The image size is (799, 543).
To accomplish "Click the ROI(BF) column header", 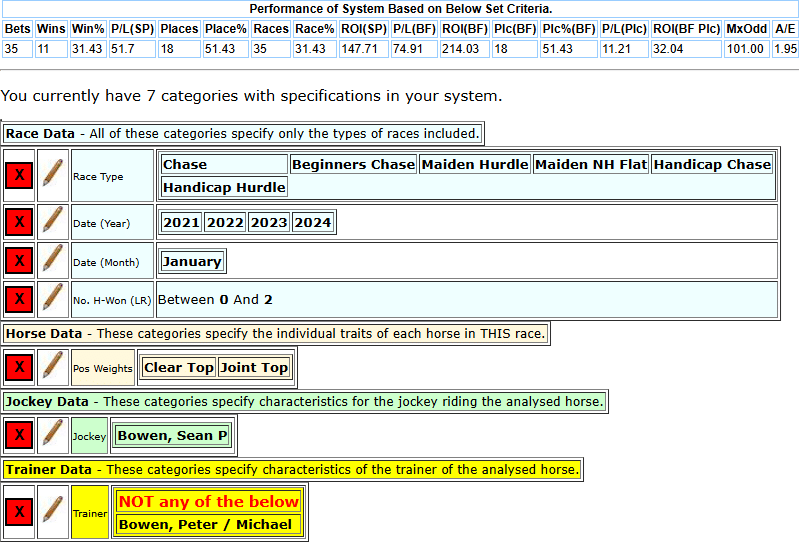I will point(465,29).
